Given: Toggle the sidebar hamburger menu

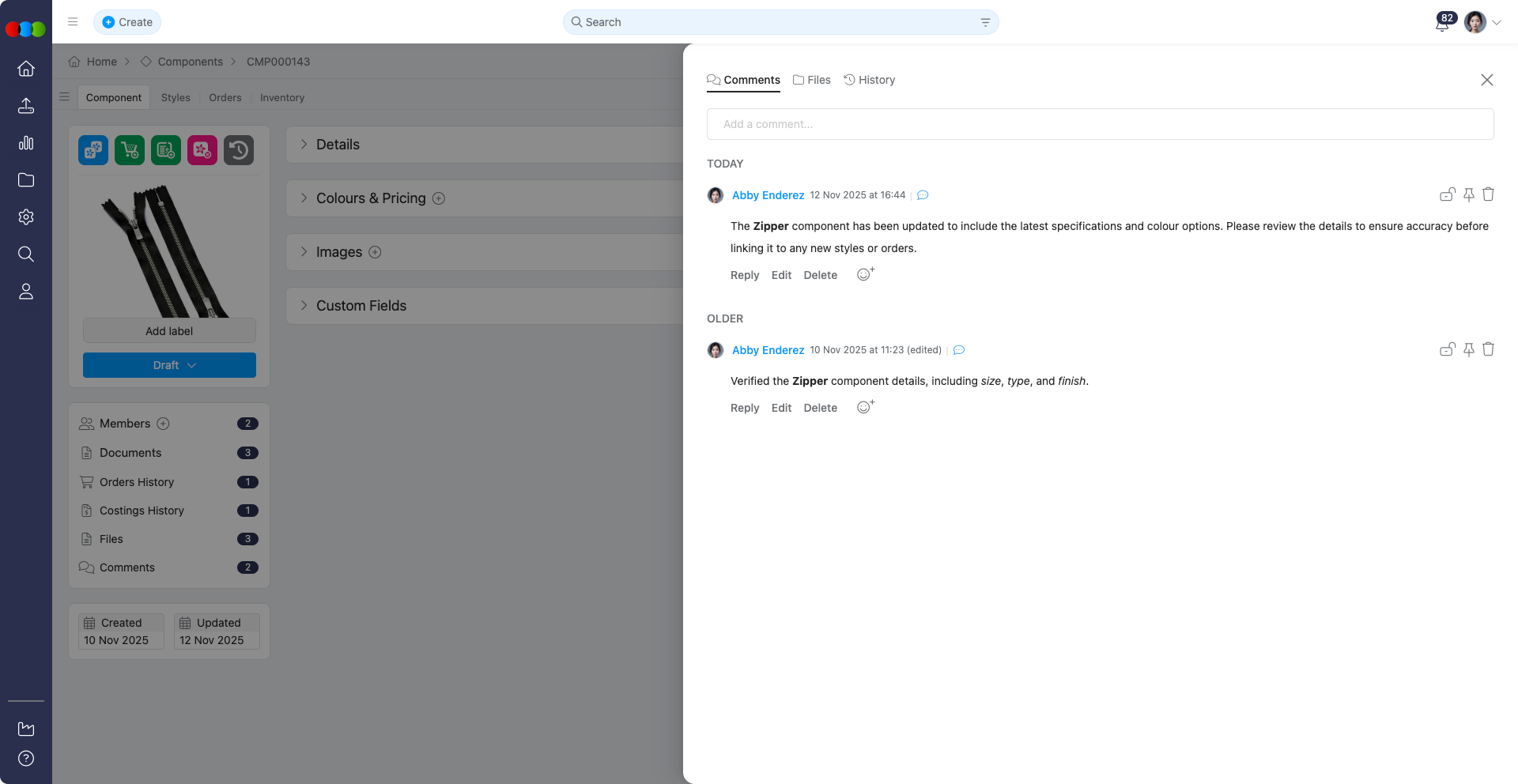Looking at the screenshot, I should click(x=73, y=21).
